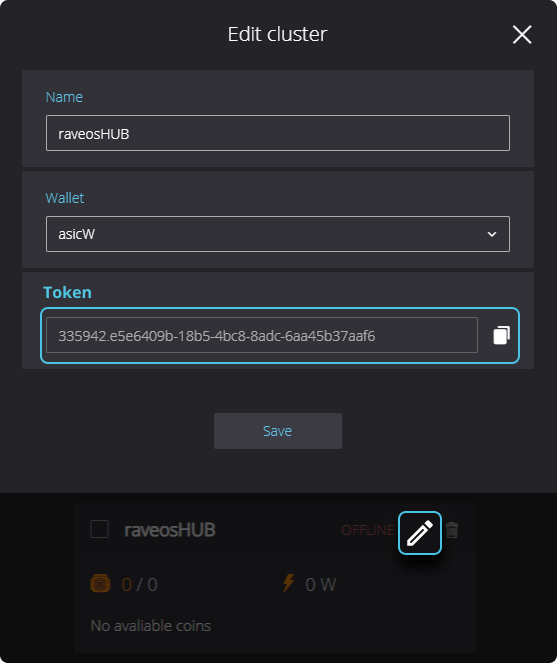Click the token field with 335942 value

click(x=262, y=335)
